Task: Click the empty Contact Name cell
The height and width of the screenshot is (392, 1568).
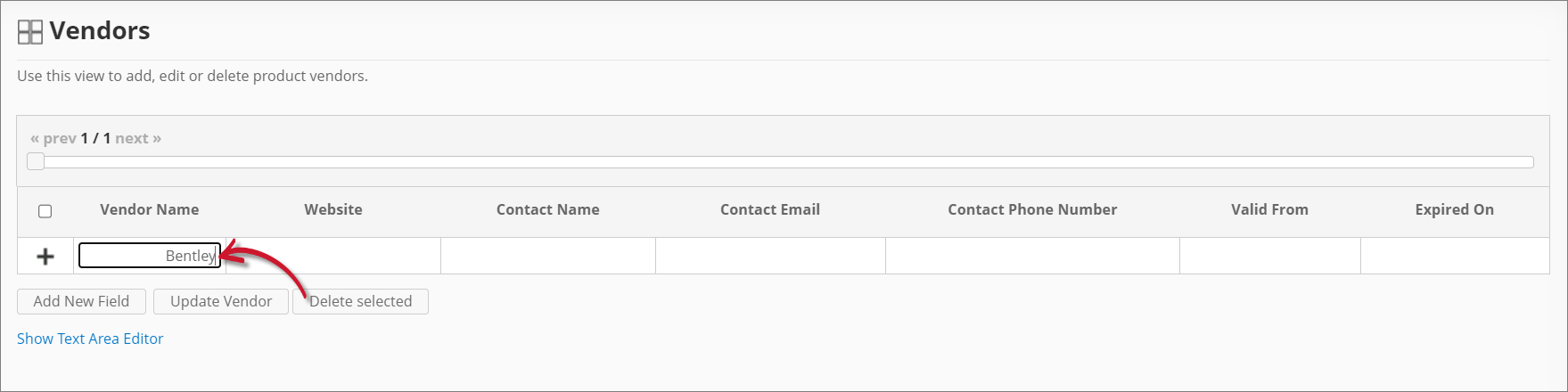Action: pyautogui.click(x=547, y=256)
